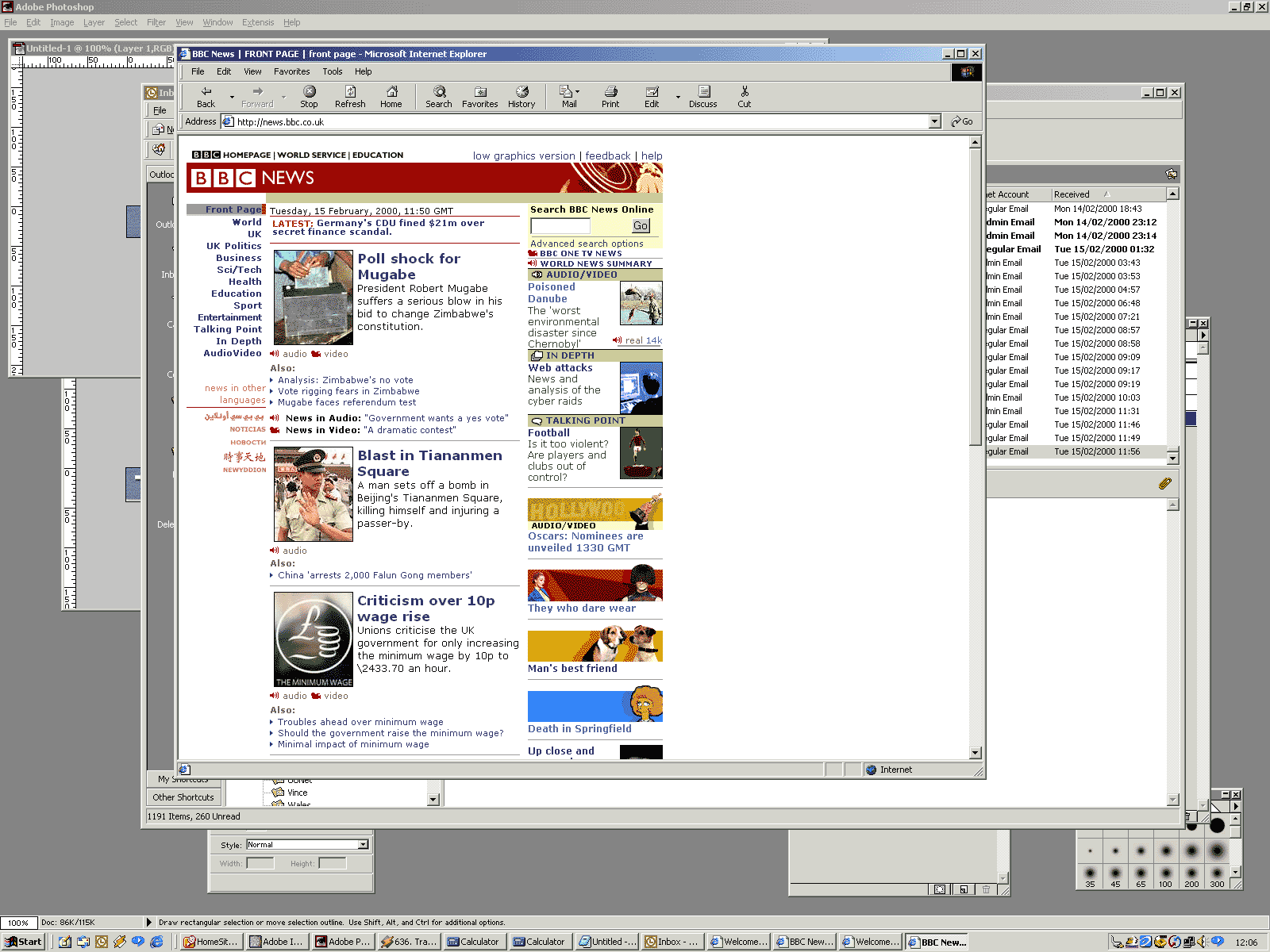The width and height of the screenshot is (1270, 952).
Task: Open the Filter menu in Photoshop
Action: tap(156, 22)
